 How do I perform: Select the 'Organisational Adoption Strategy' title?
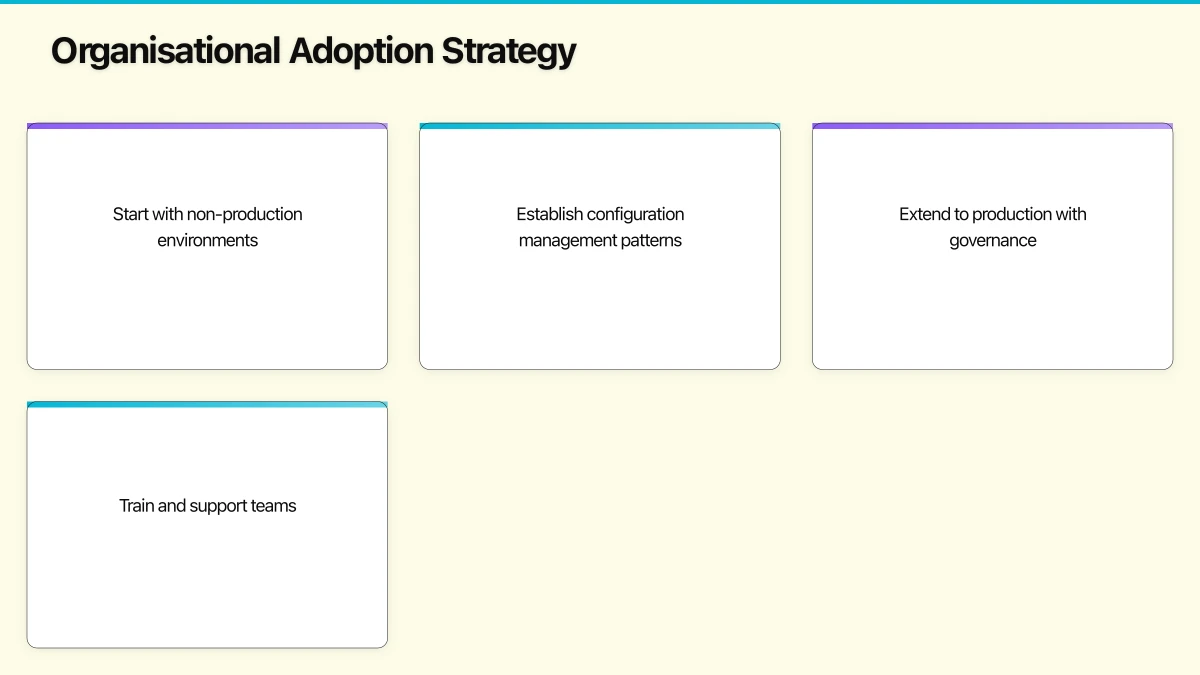tap(313, 50)
